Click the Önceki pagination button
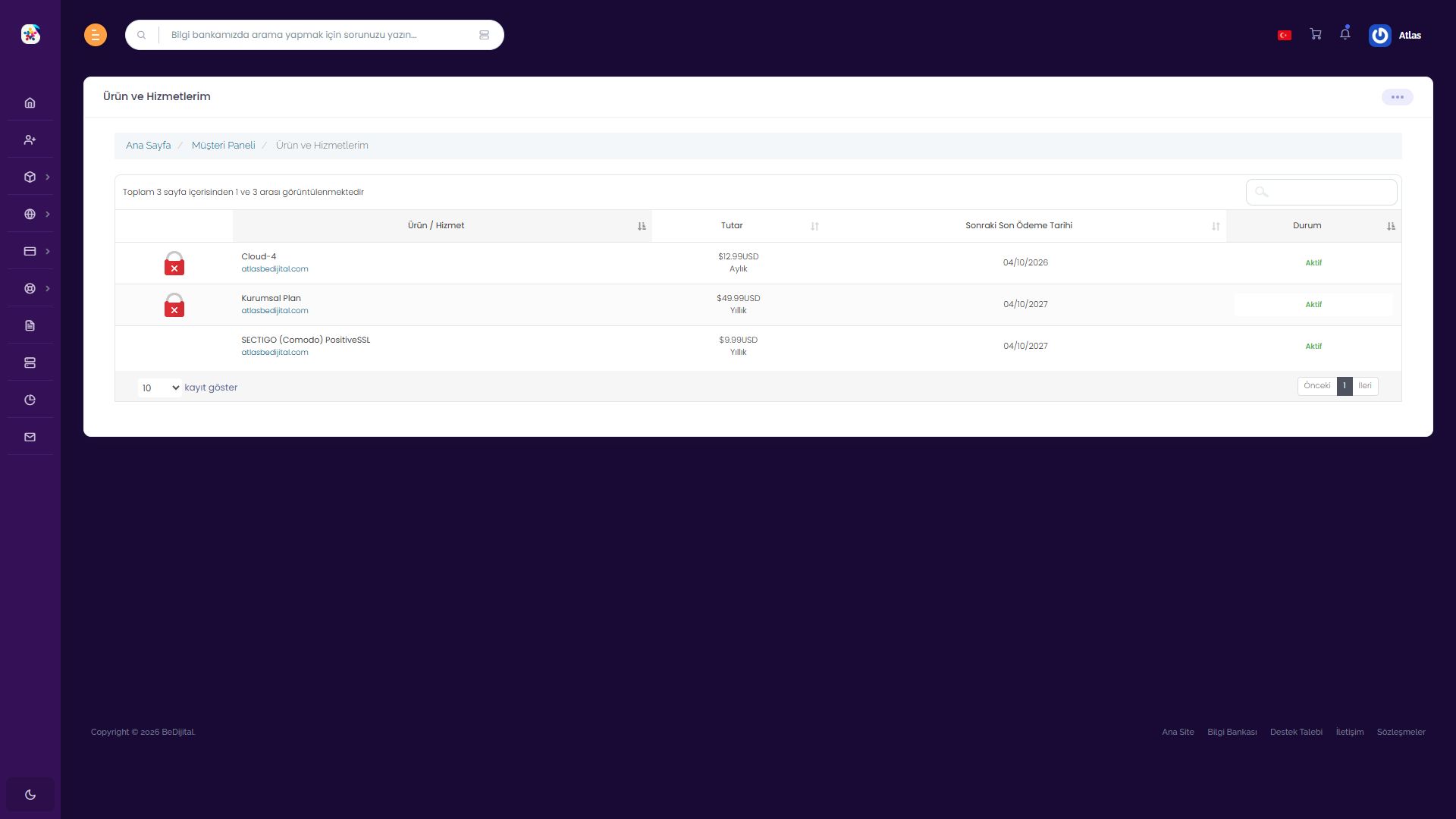The height and width of the screenshot is (819, 1456). (1317, 386)
